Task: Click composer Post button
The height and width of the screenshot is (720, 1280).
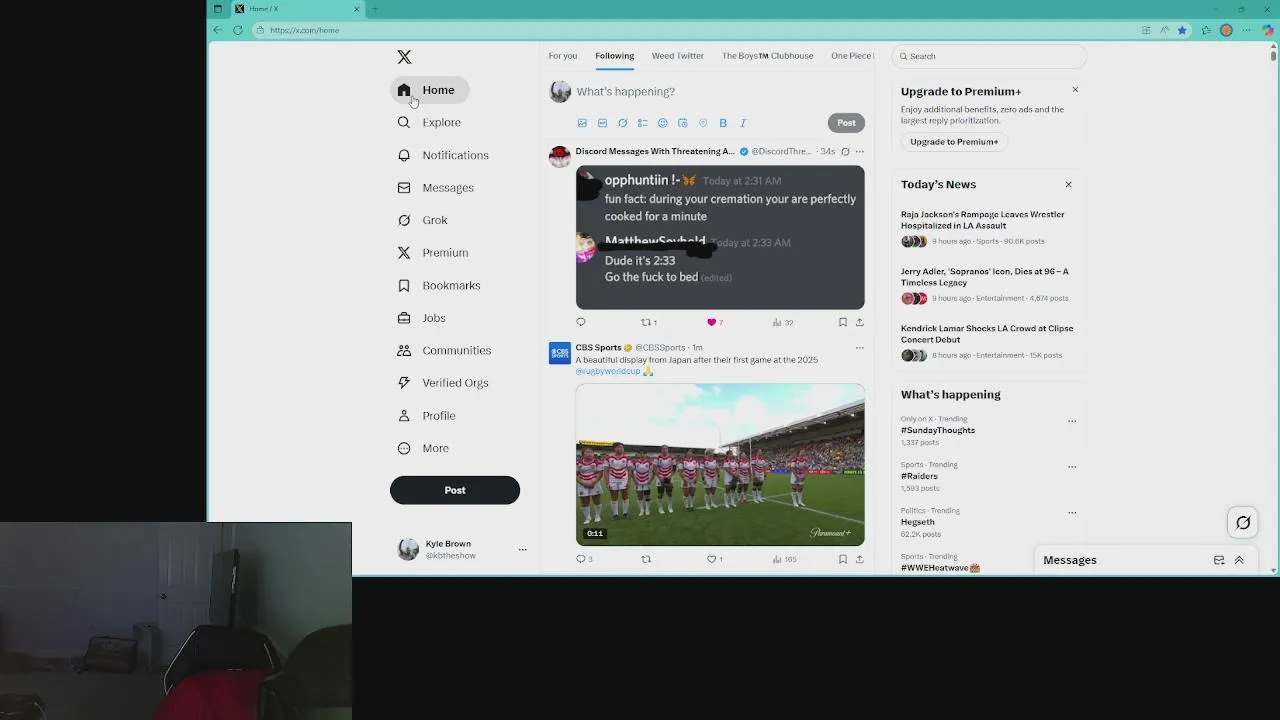Action: [x=846, y=123]
